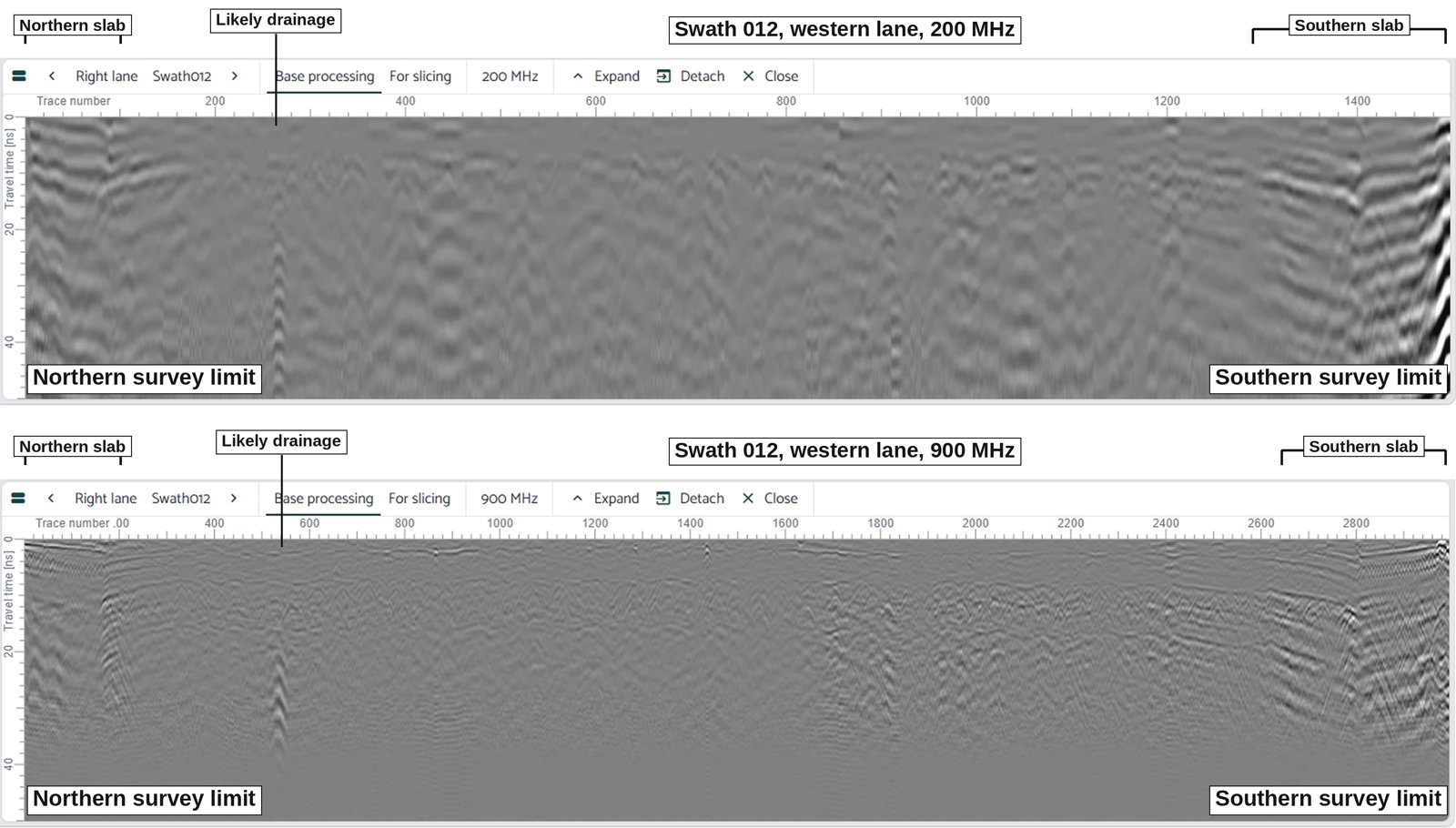The height and width of the screenshot is (828, 1456).
Task: Open the menu icon in the 900 MHz panel
Action: [18, 499]
